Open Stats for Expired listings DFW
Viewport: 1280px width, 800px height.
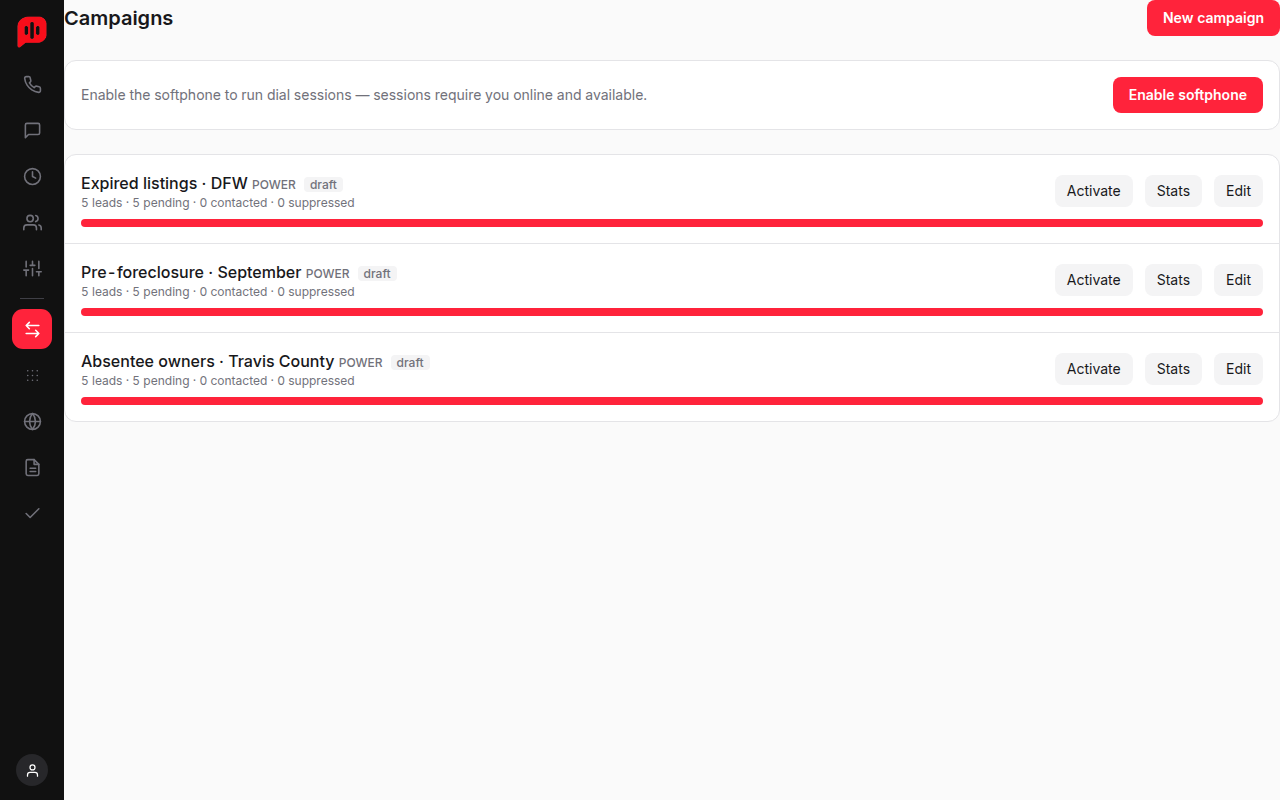click(x=1173, y=191)
